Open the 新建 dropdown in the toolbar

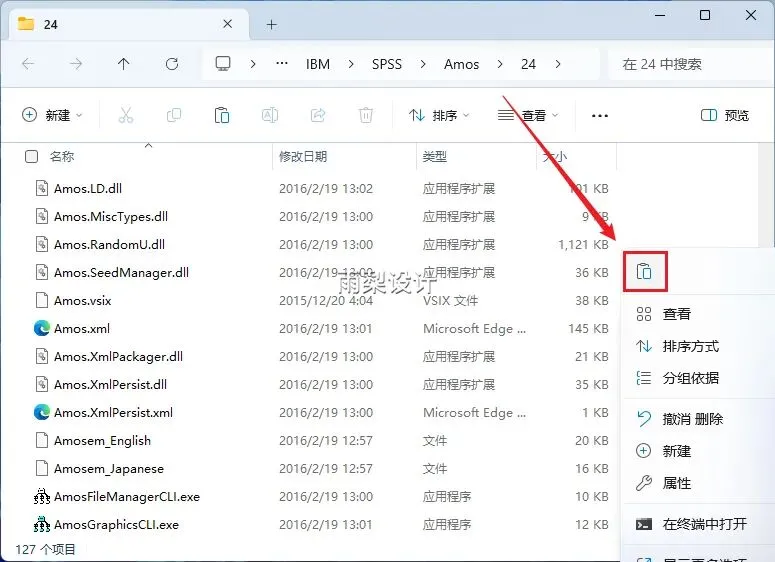[52, 115]
